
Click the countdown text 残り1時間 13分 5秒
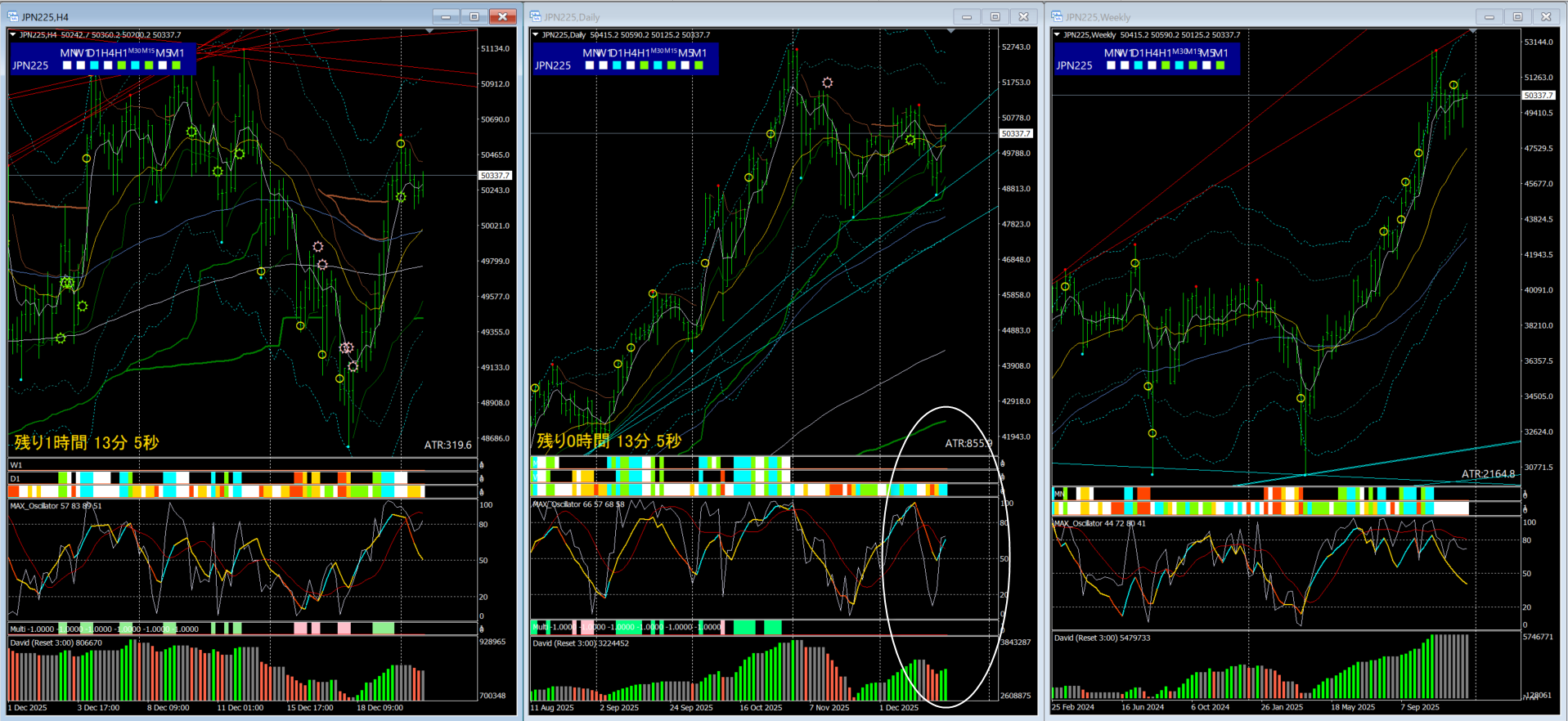click(x=87, y=442)
